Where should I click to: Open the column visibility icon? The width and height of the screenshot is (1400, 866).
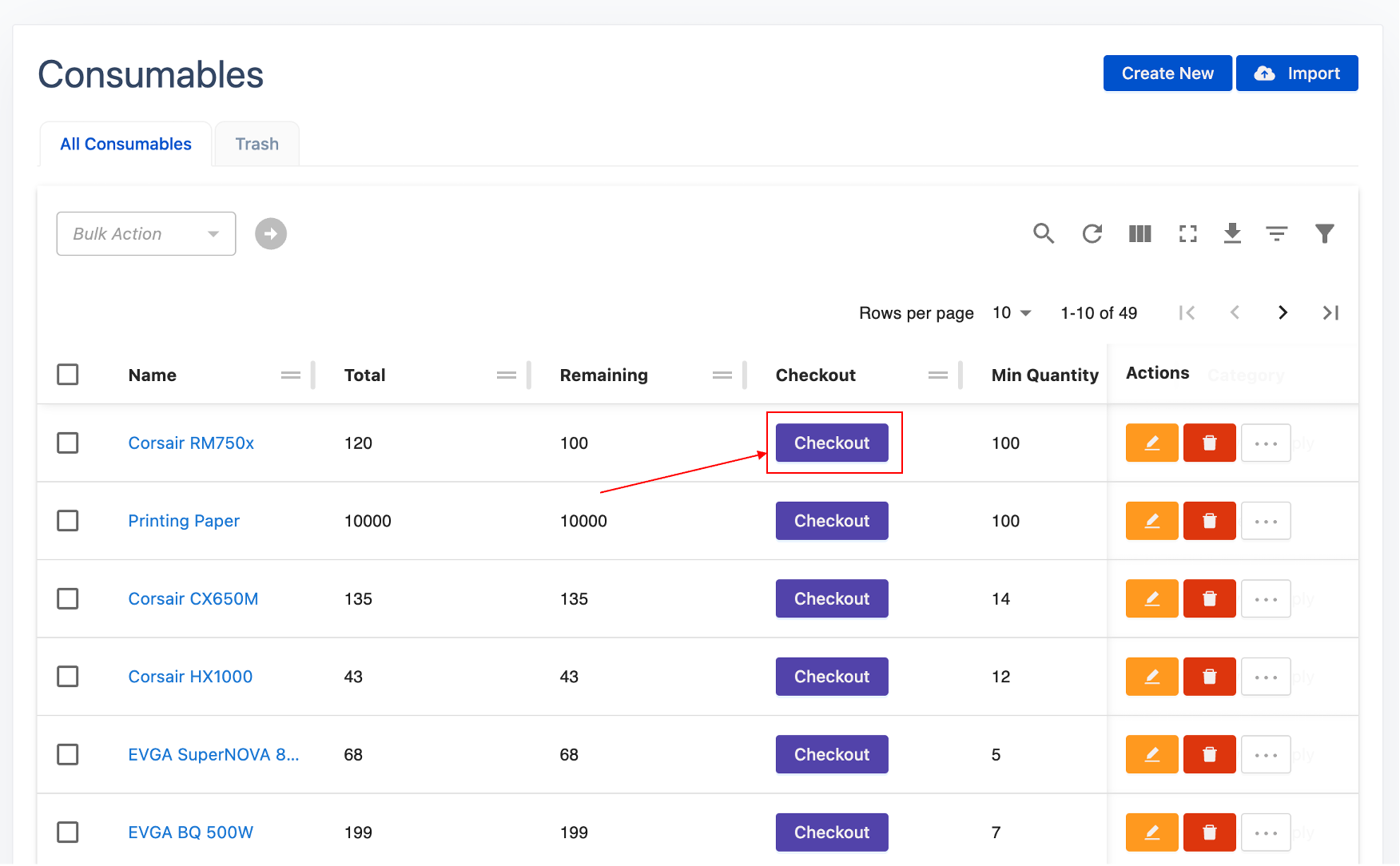click(x=1139, y=233)
